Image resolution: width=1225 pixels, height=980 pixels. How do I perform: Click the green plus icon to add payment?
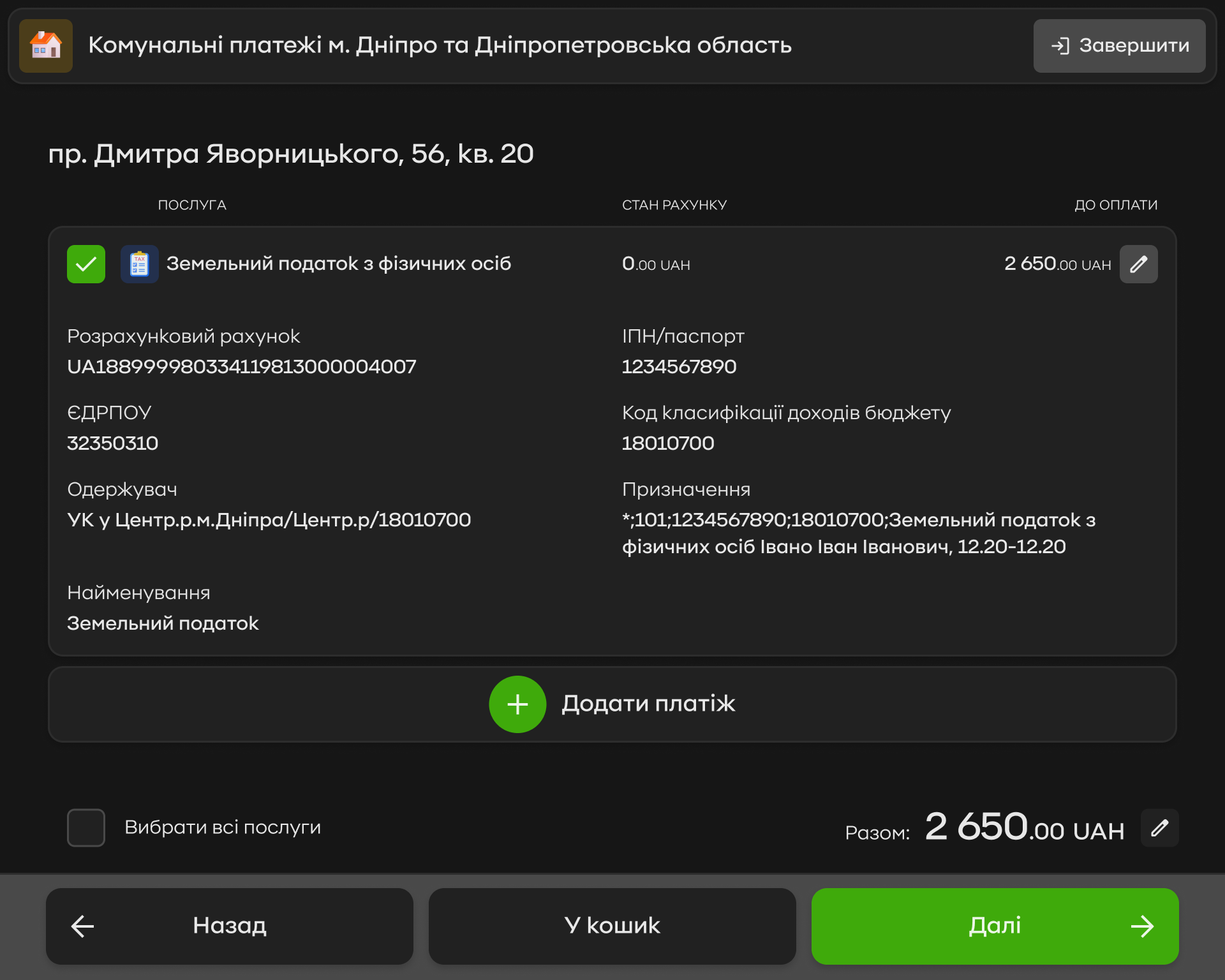pyautogui.click(x=517, y=704)
